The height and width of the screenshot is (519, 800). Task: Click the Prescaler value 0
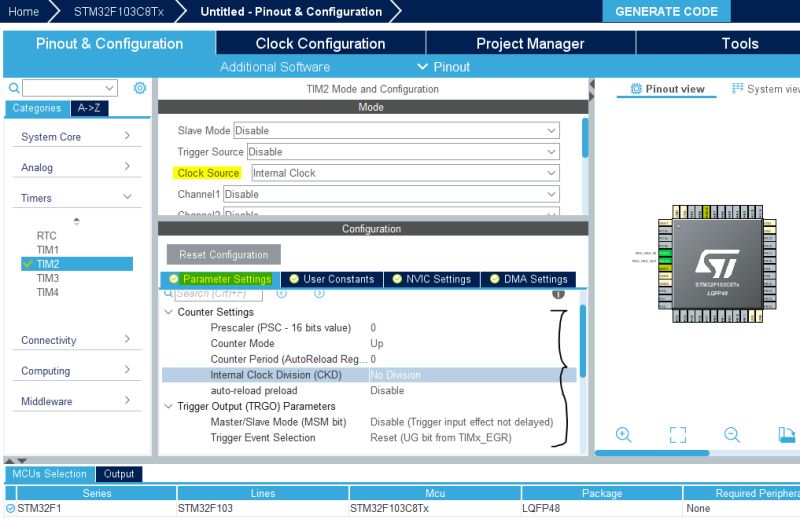[x=373, y=328]
